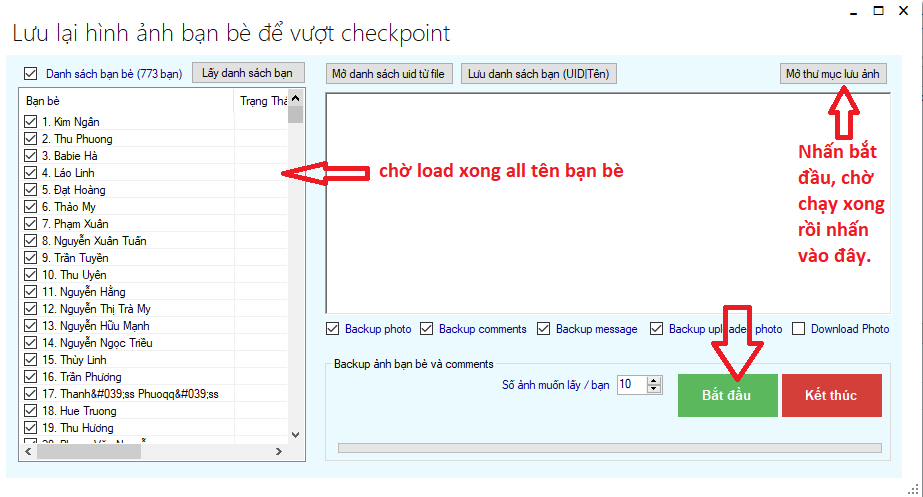Viewport: 923px width, 497px height.
Task: Toggle checkbox for 8. Nguyễn Xuân Tuấn
Action: tap(31, 241)
